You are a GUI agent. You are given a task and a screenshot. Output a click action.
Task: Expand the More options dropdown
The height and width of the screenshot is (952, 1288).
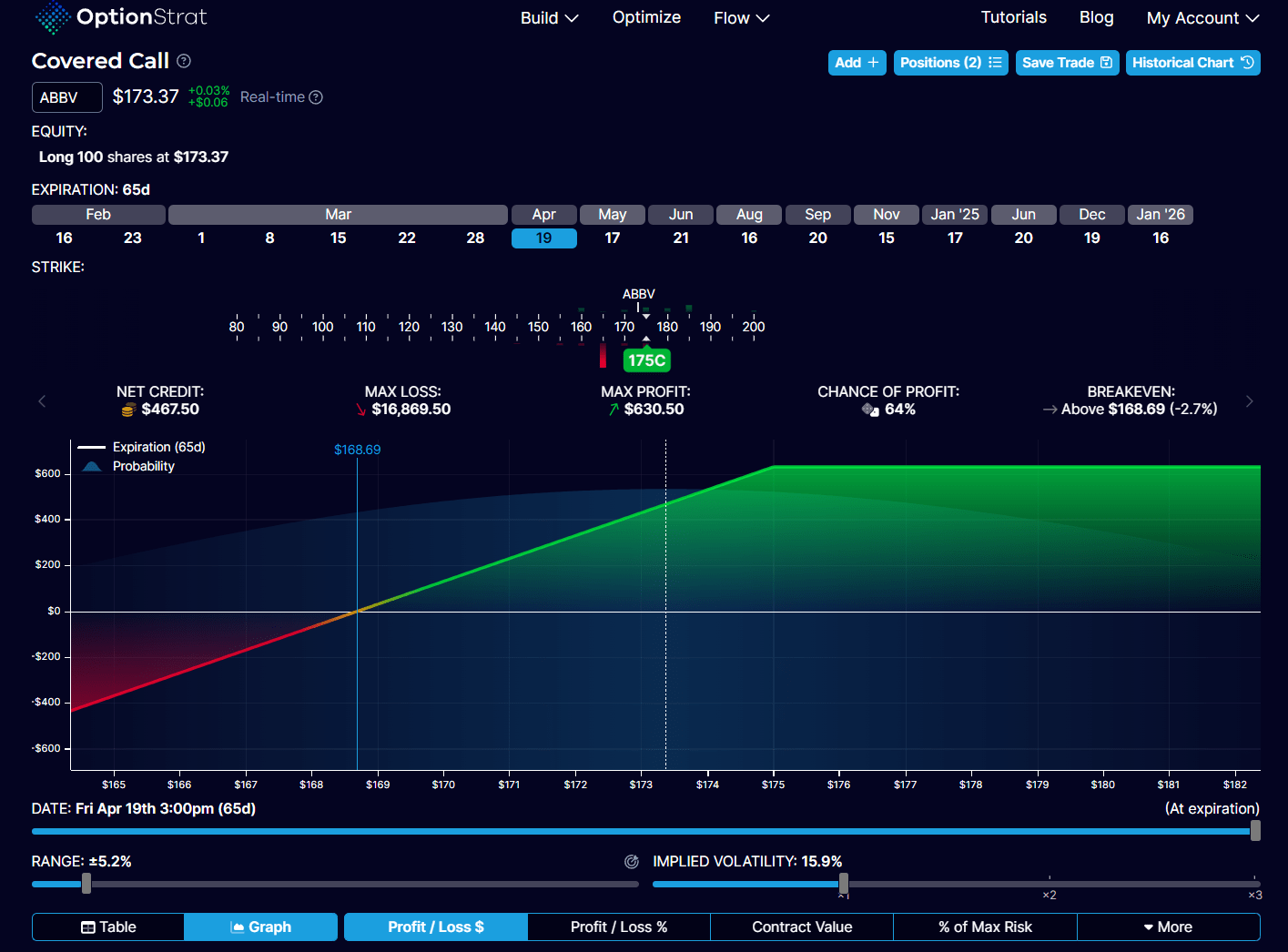coord(1168,927)
